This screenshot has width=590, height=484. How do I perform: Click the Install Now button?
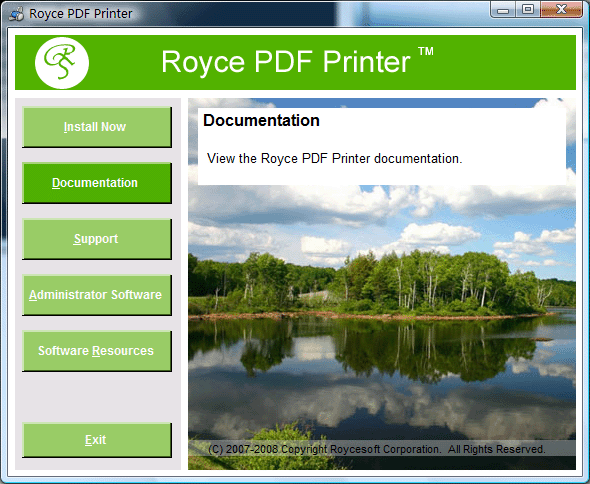[x=97, y=127]
